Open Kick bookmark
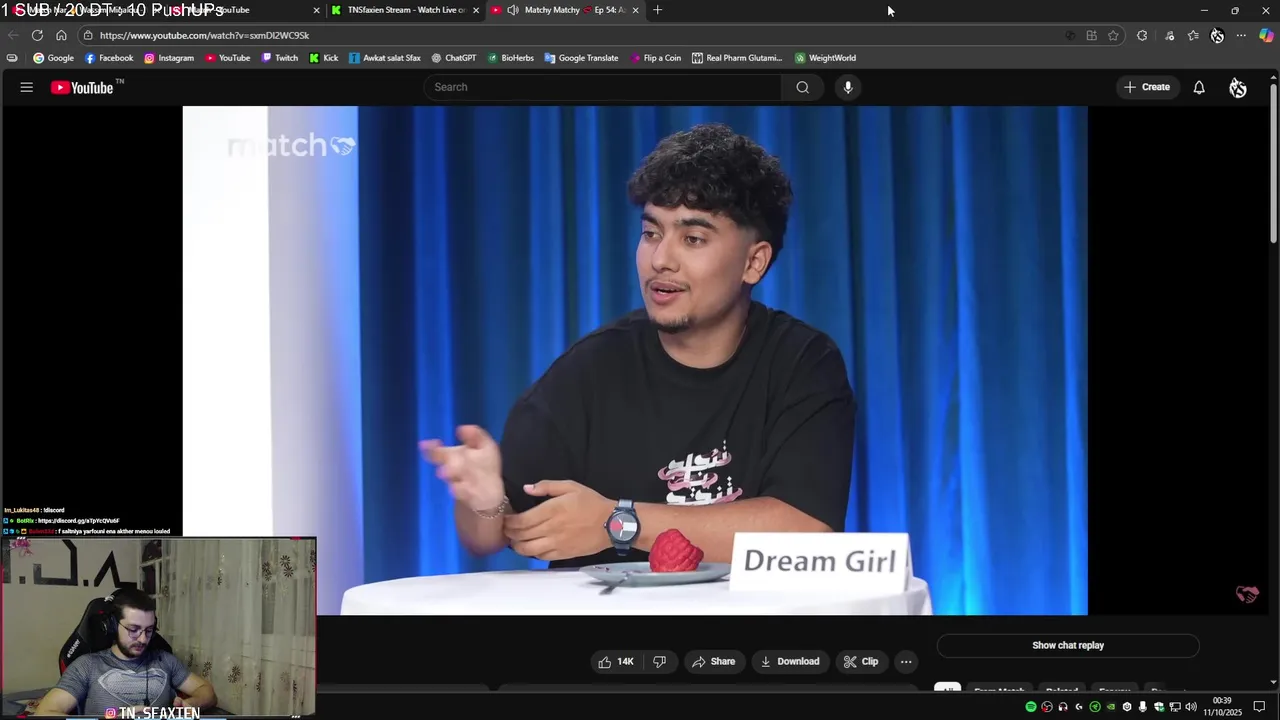 click(324, 58)
